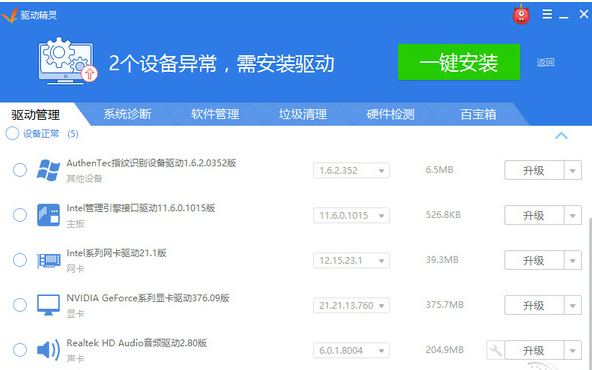Screen dimensions: 592x370
Task: Expand 升级 options arrow for AuthenTec driver
Action: (x=573, y=170)
